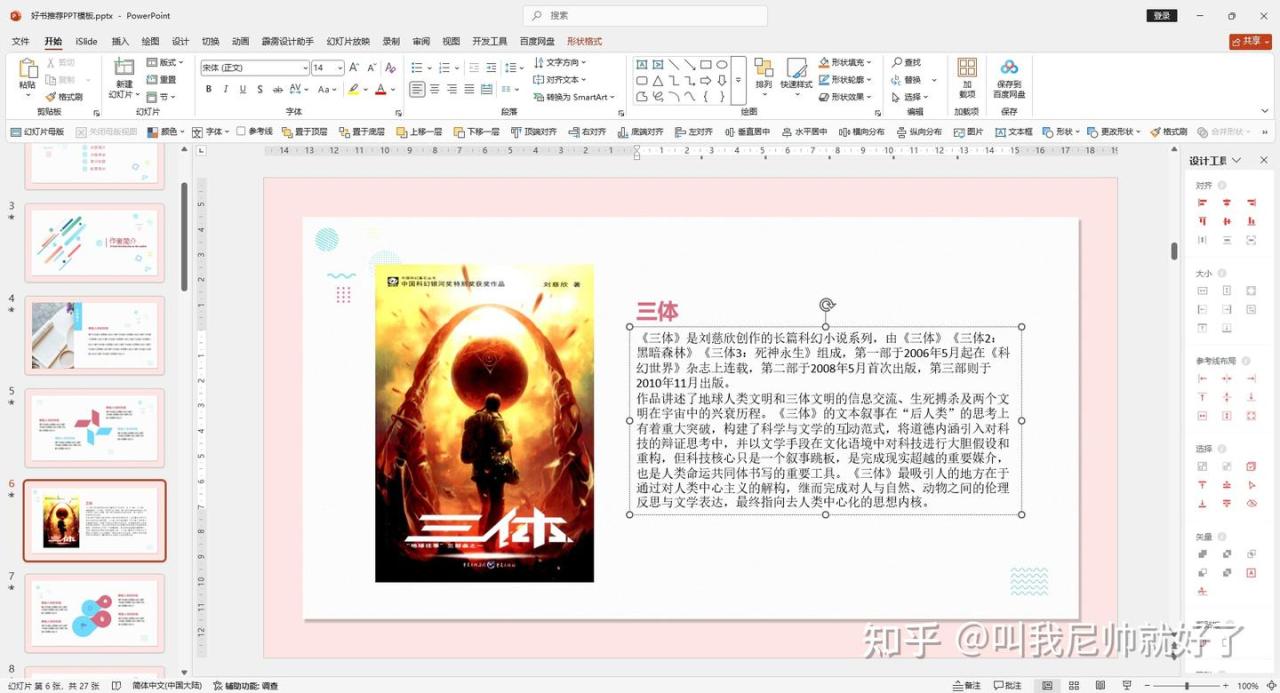Click the text highlight color icon

point(353,89)
